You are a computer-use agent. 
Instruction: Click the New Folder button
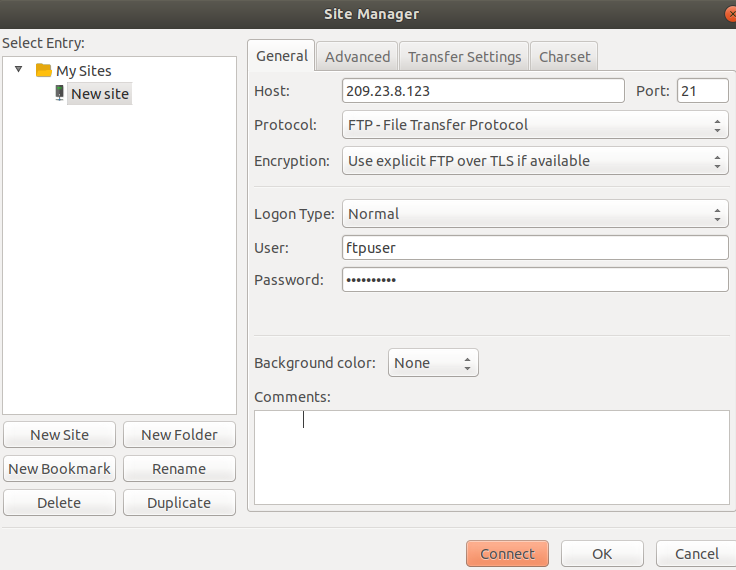click(x=179, y=435)
